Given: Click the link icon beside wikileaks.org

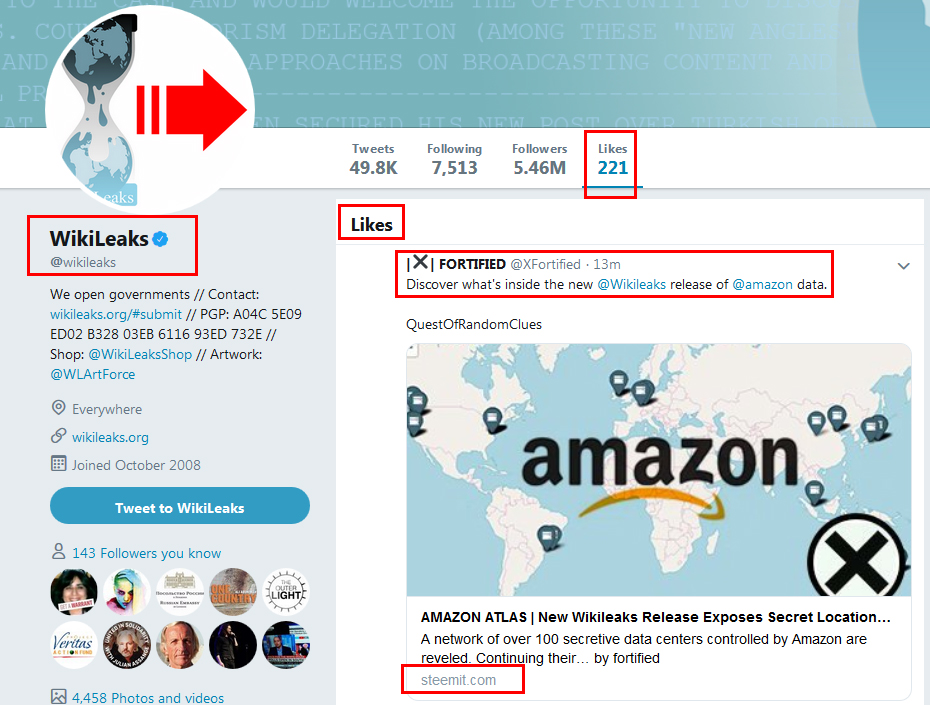Looking at the screenshot, I should pyautogui.click(x=58, y=436).
